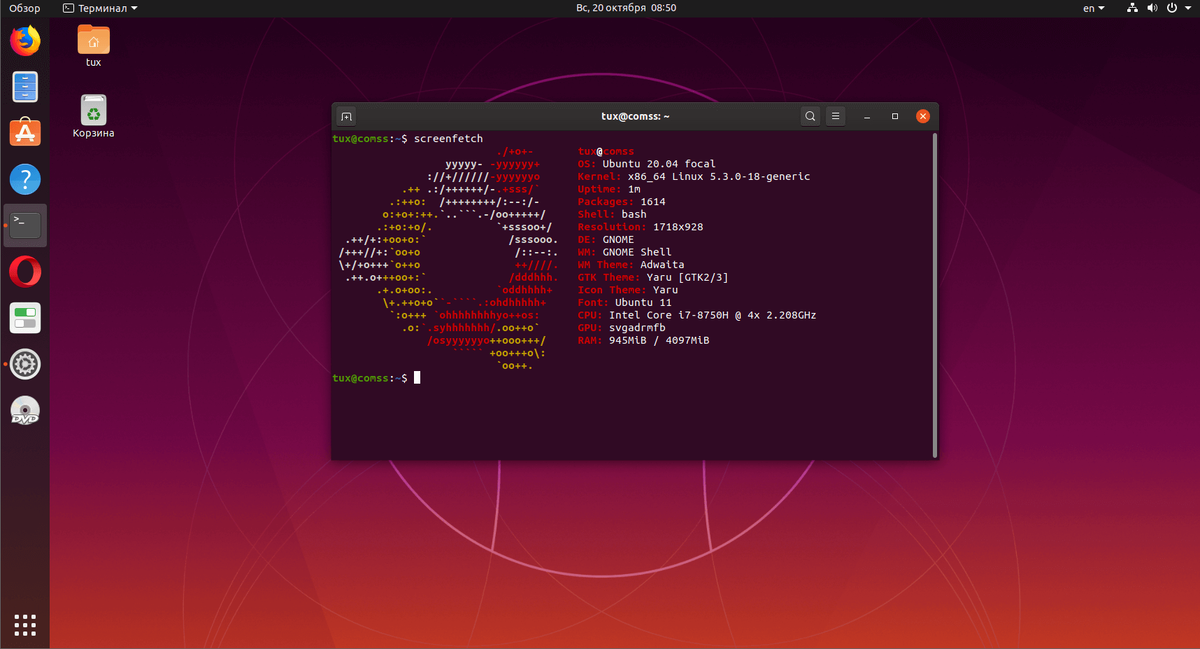Click the terminal prompt input area
1200x649 pixels.
[417, 378]
